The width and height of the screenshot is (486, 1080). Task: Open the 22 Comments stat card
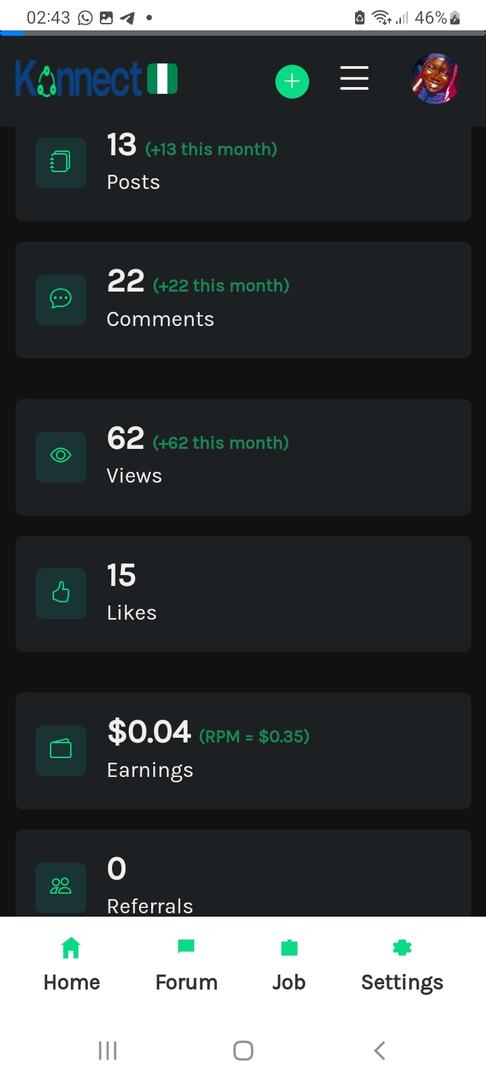click(x=243, y=300)
